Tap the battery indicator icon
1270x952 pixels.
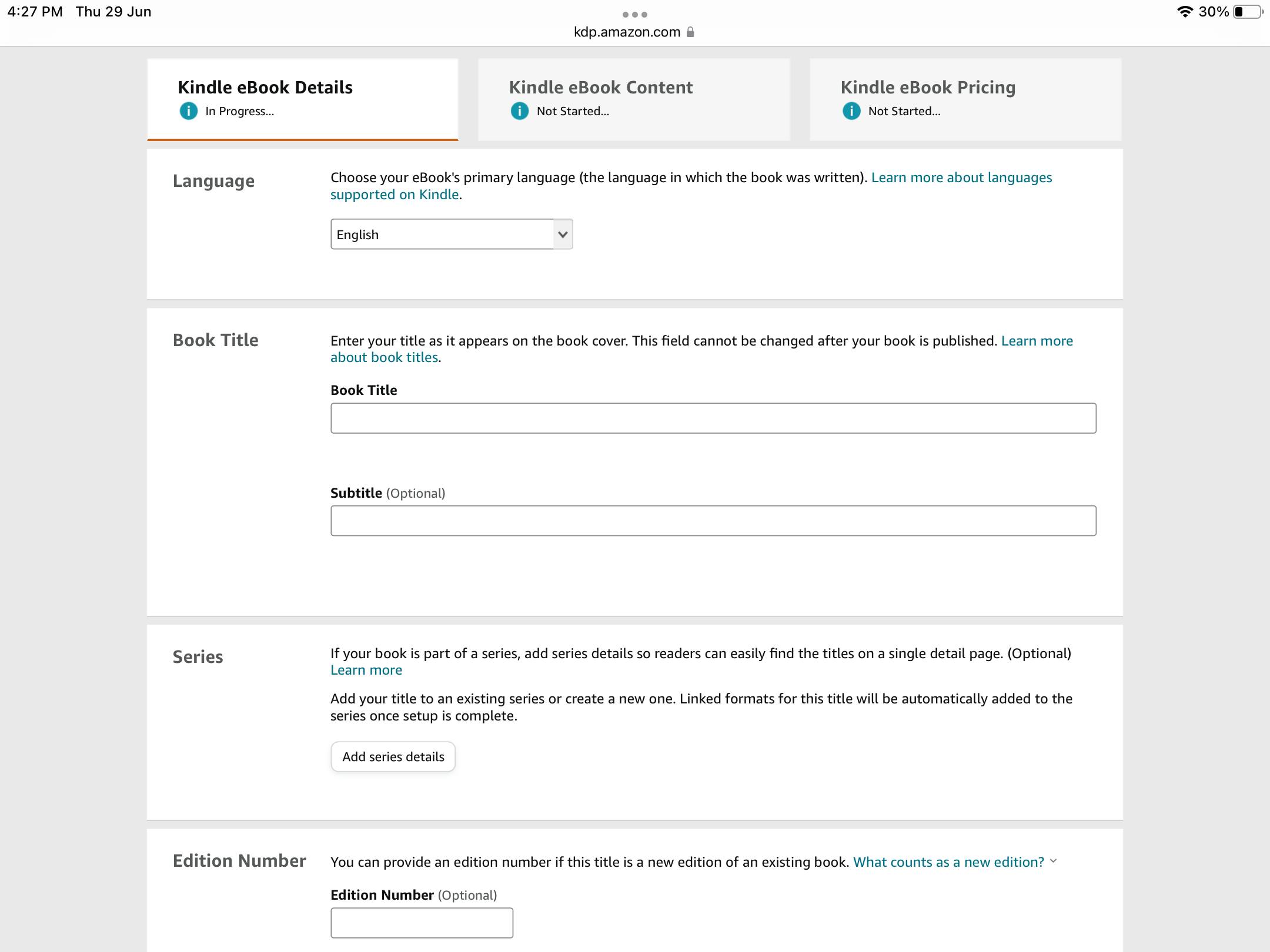1248,12
